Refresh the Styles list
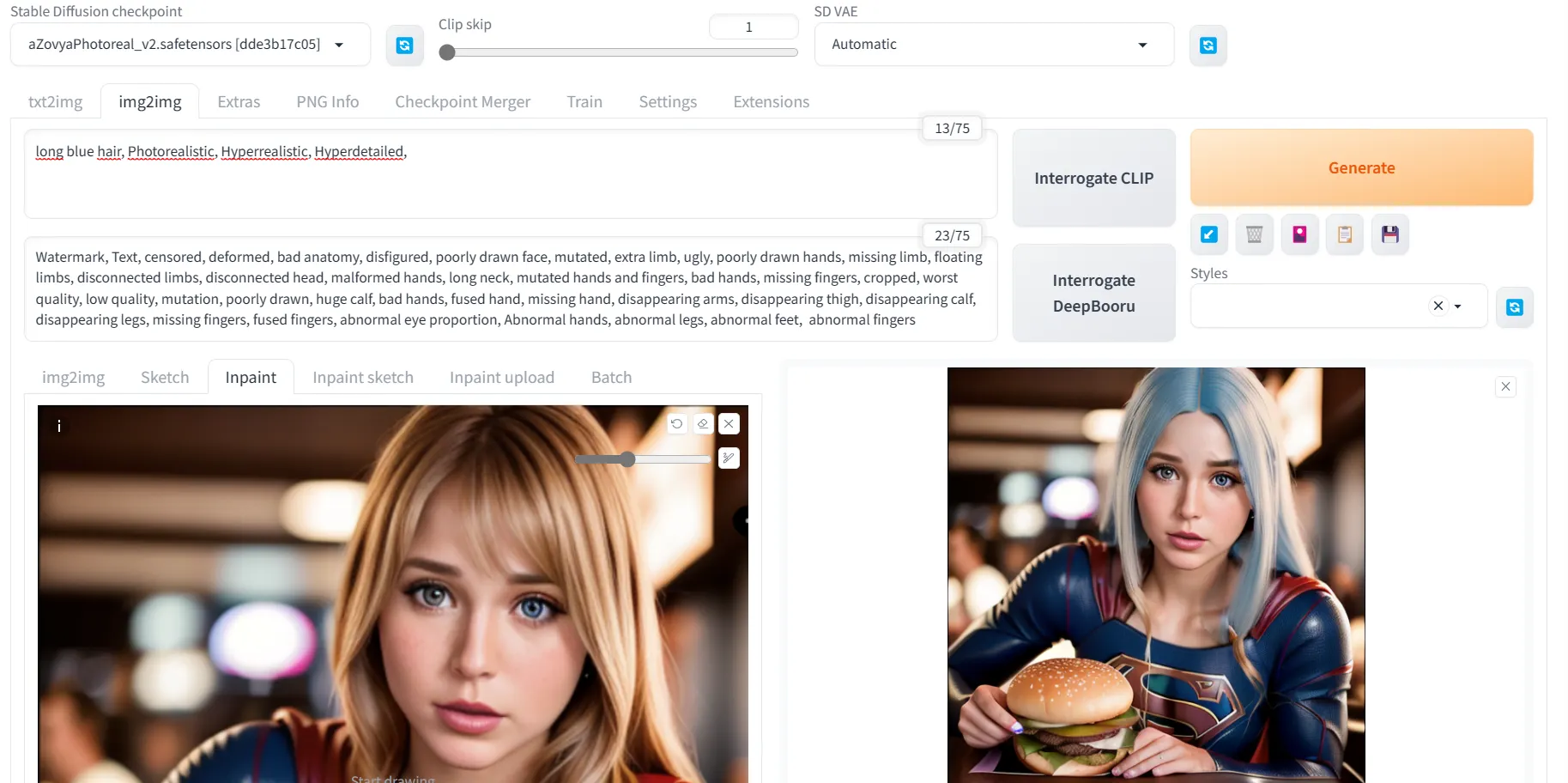The width and height of the screenshot is (1568, 783). point(1514,307)
